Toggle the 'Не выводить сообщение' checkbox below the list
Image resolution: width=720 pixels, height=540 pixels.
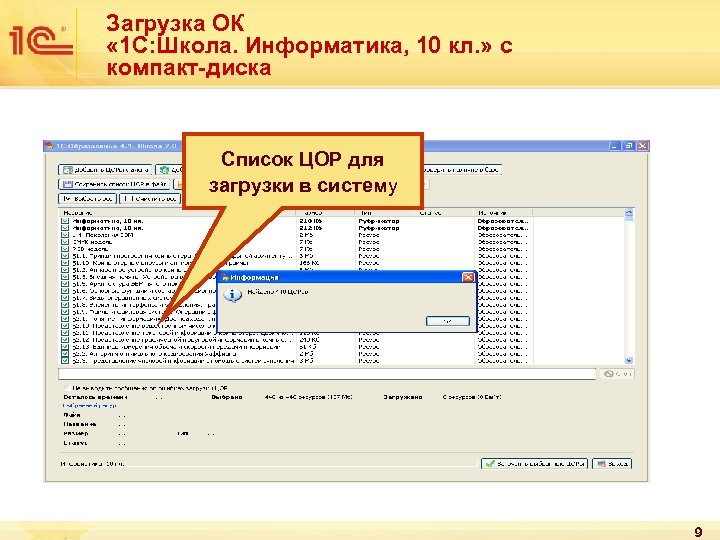pos(68,388)
